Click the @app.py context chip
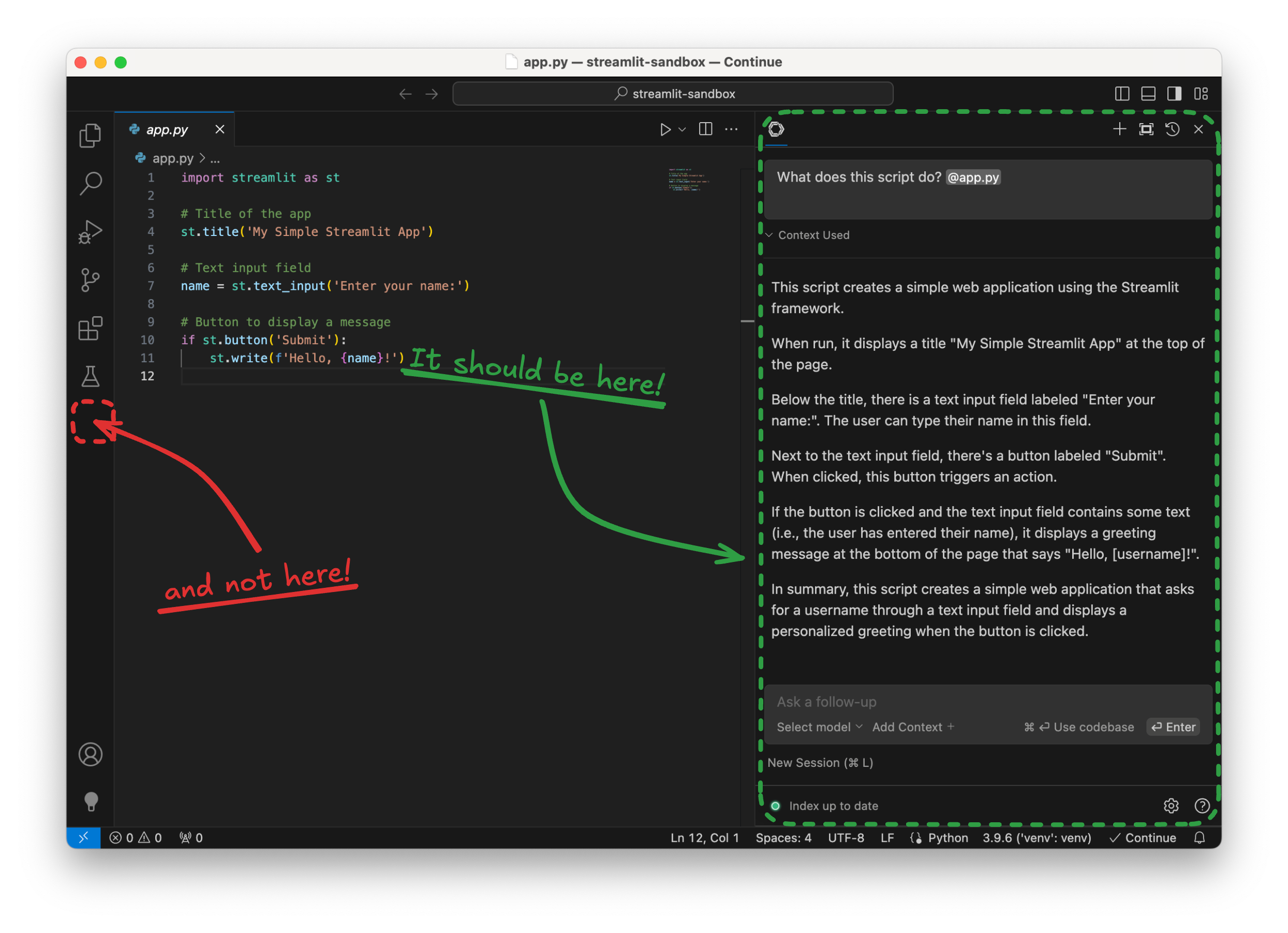Image resolution: width=1288 pixels, height=933 pixels. coord(973,177)
